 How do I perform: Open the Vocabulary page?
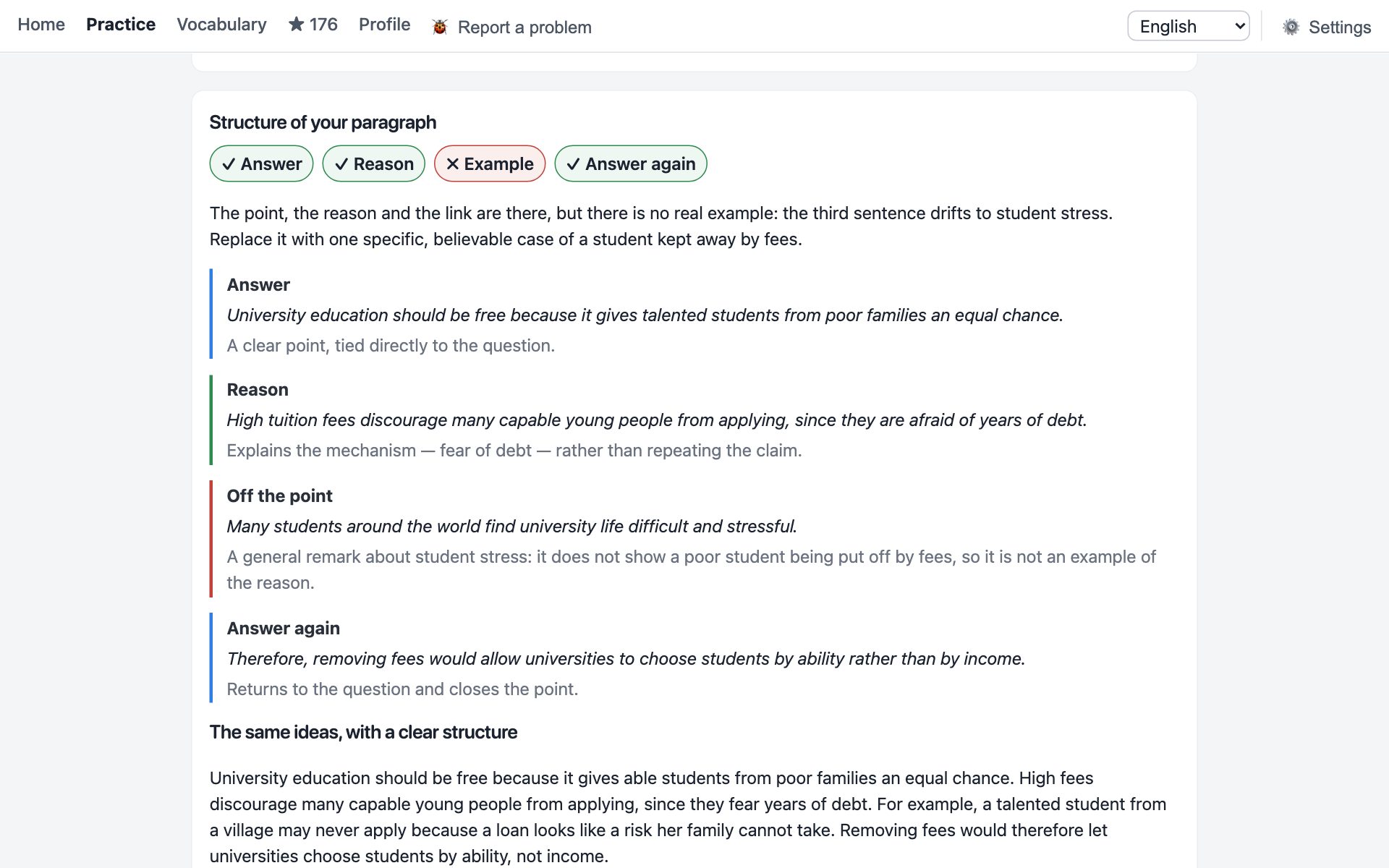click(x=221, y=24)
